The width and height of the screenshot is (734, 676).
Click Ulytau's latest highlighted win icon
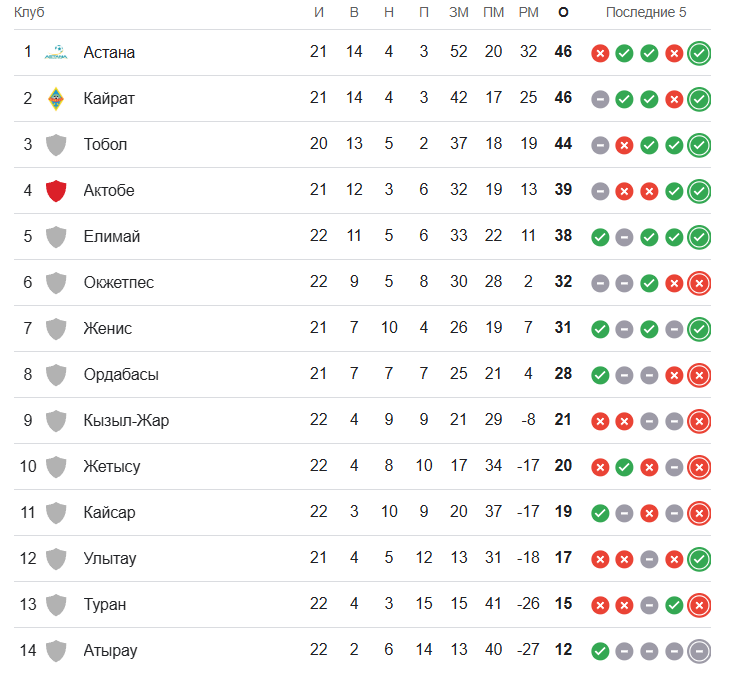[x=699, y=559]
